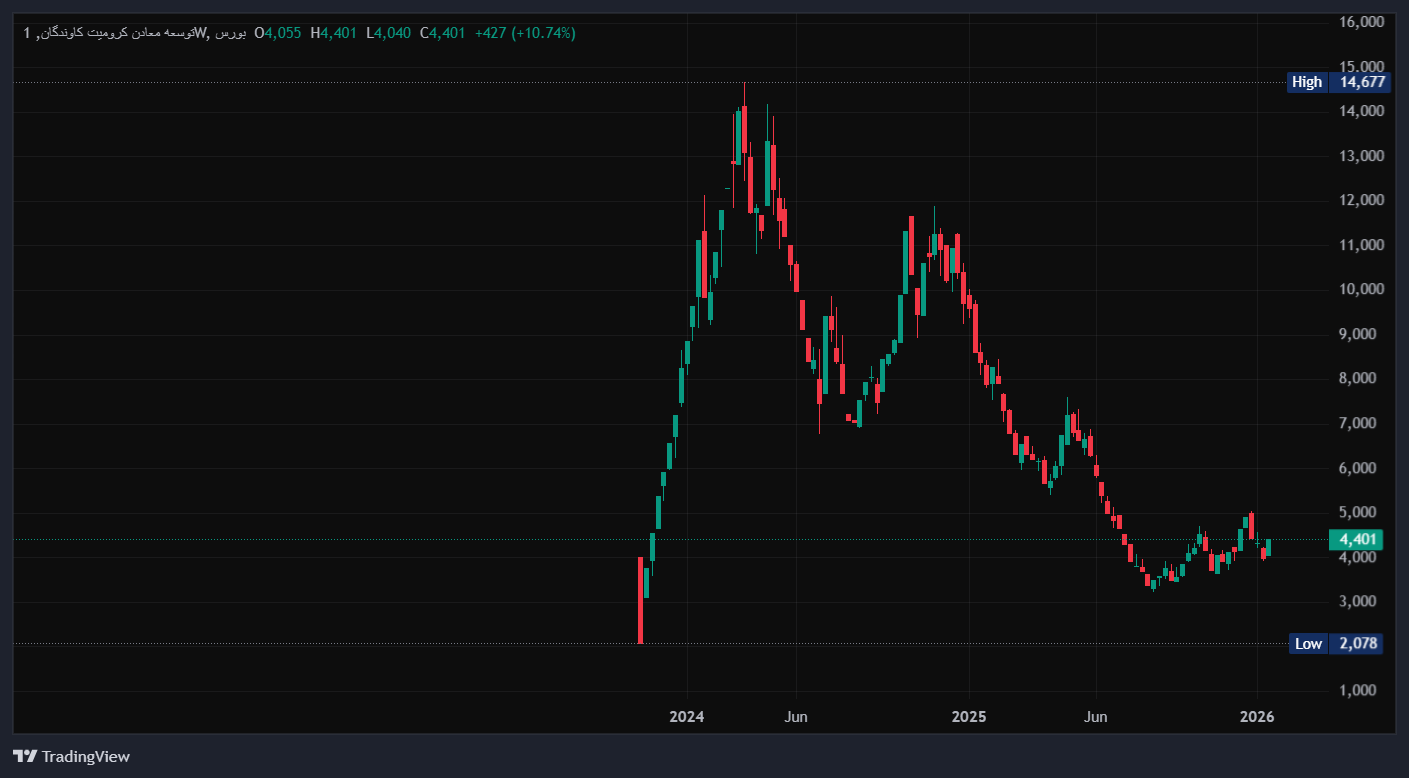The width and height of the screenshot is (1409, 778).
Task: Click the tall red first candle at chart start
Action: pos(640,600)
